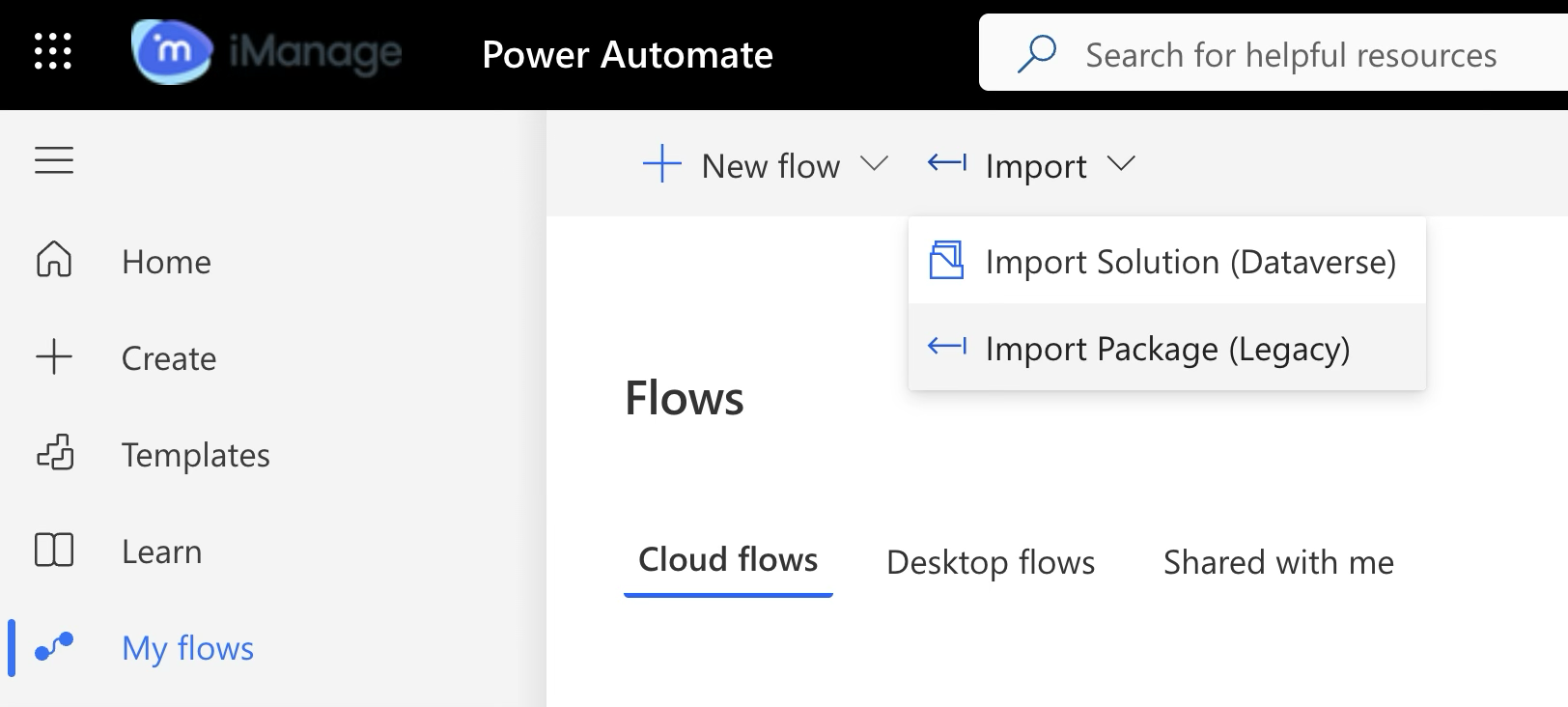
Task: Choose Import Solution (Dataverse) option
Action: coord(1167,261)
